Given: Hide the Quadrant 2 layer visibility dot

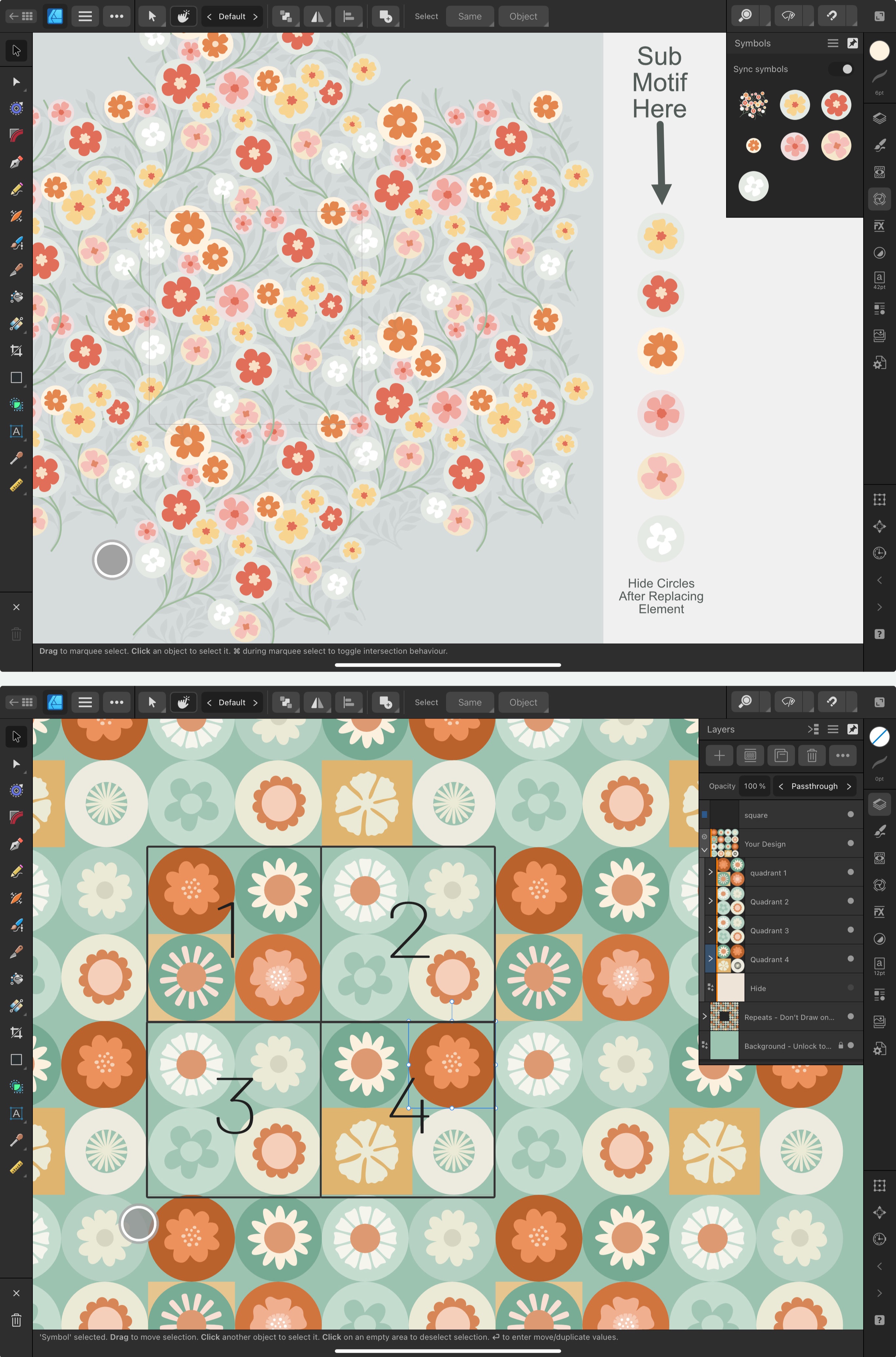Looking at the screenshot, I should click(850, 901).
